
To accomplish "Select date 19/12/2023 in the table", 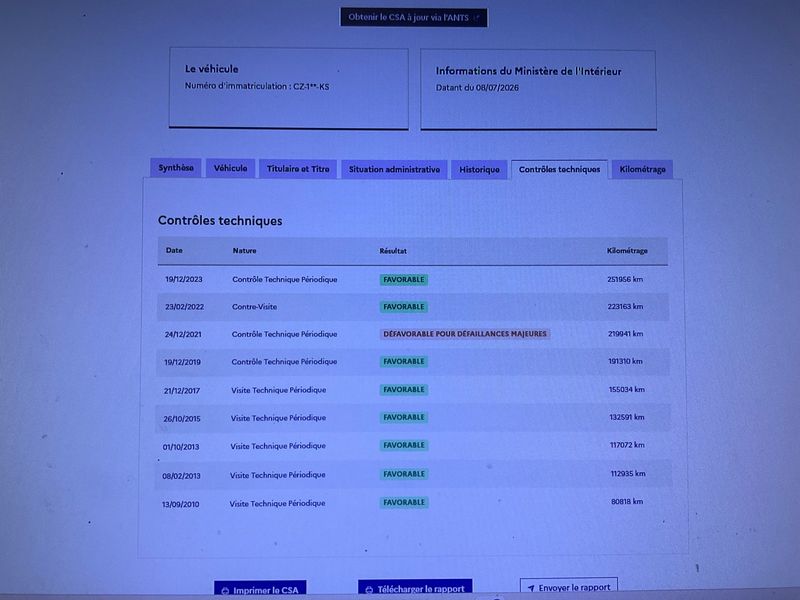I will [x=184, y=280].
